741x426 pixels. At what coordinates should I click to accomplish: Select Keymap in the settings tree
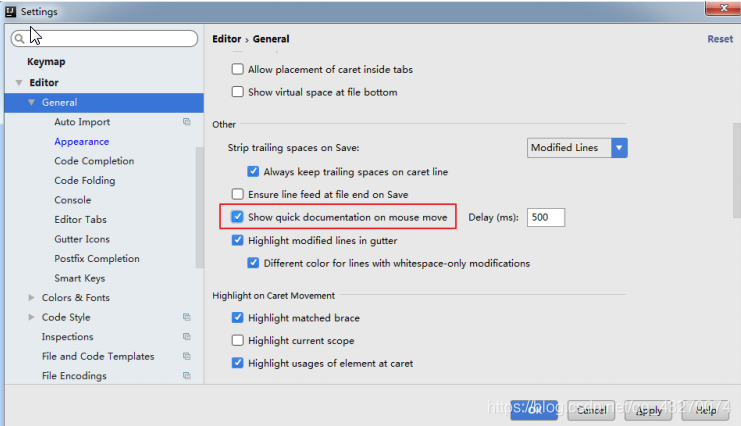click(x=46, y=62)
